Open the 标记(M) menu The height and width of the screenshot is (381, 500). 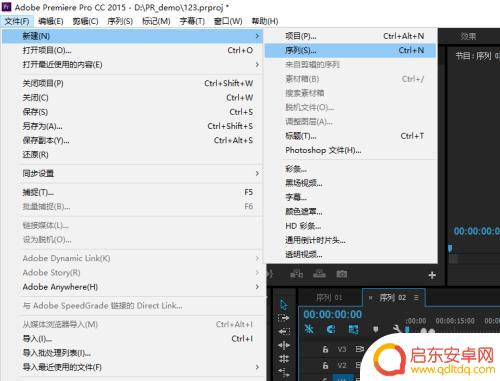coord(156,21)
